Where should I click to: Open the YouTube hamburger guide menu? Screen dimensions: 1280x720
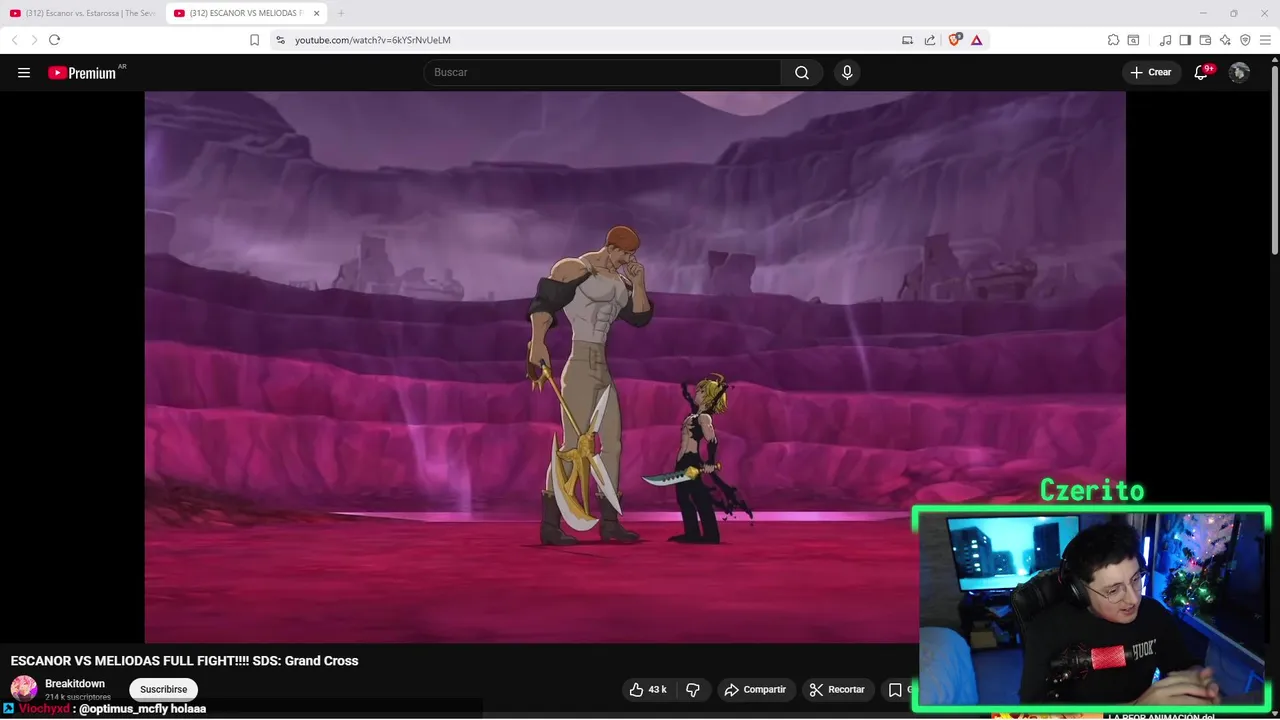pos(24,72)
